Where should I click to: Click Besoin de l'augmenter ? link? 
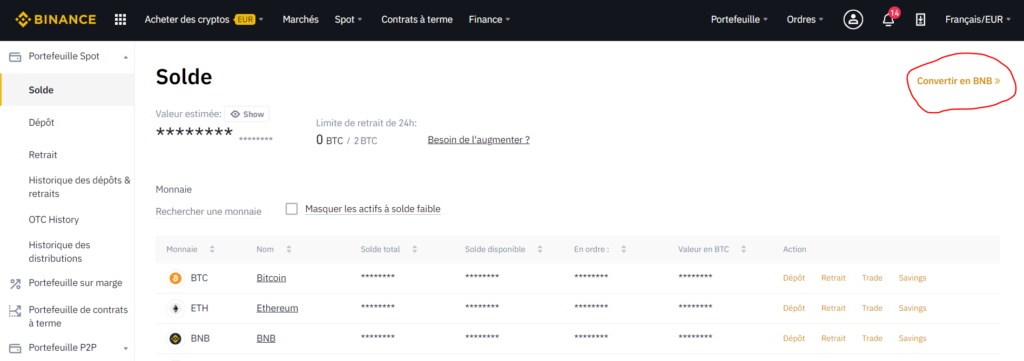(x=479, y=140)
